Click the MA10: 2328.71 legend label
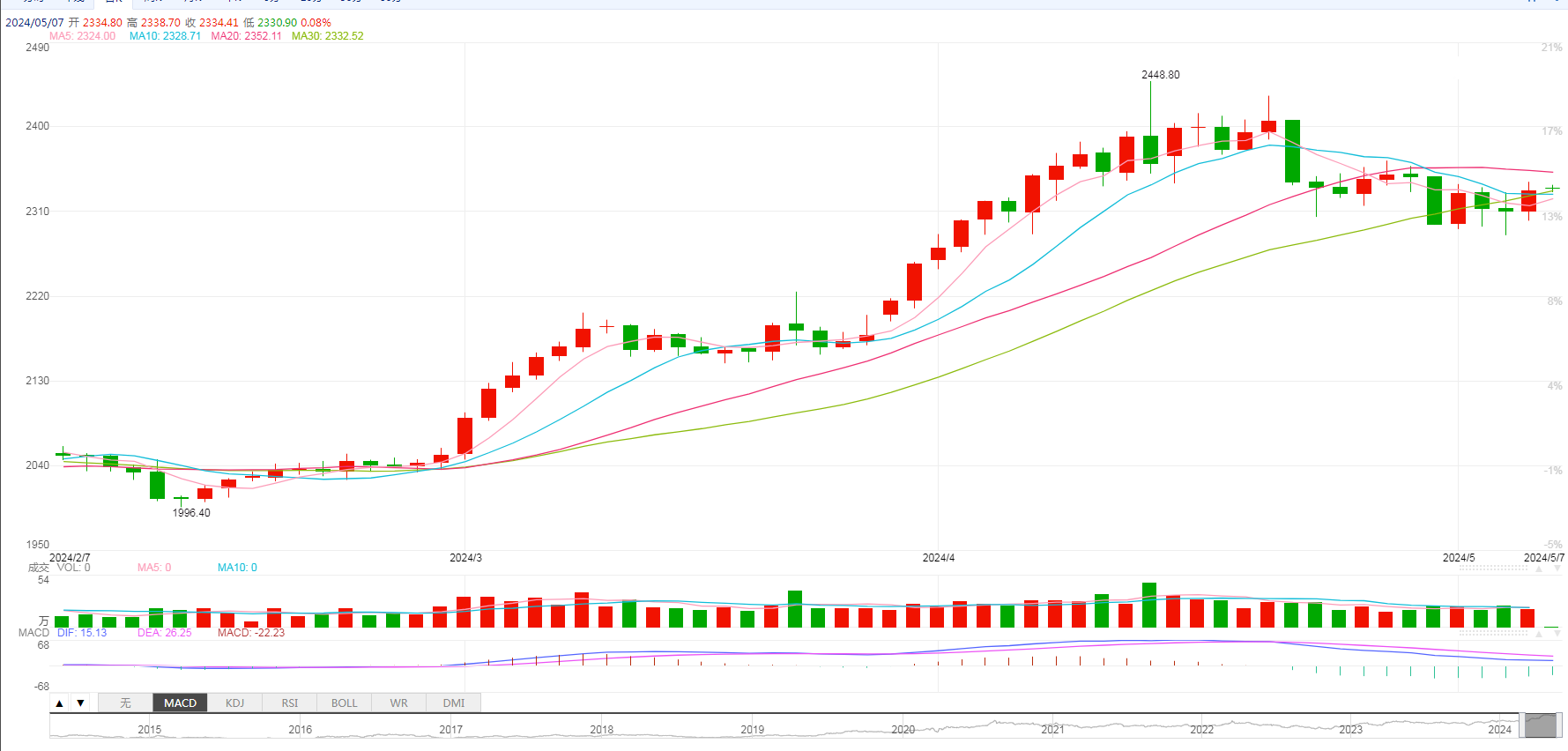Screen dimensions: 1568x751 165,36
